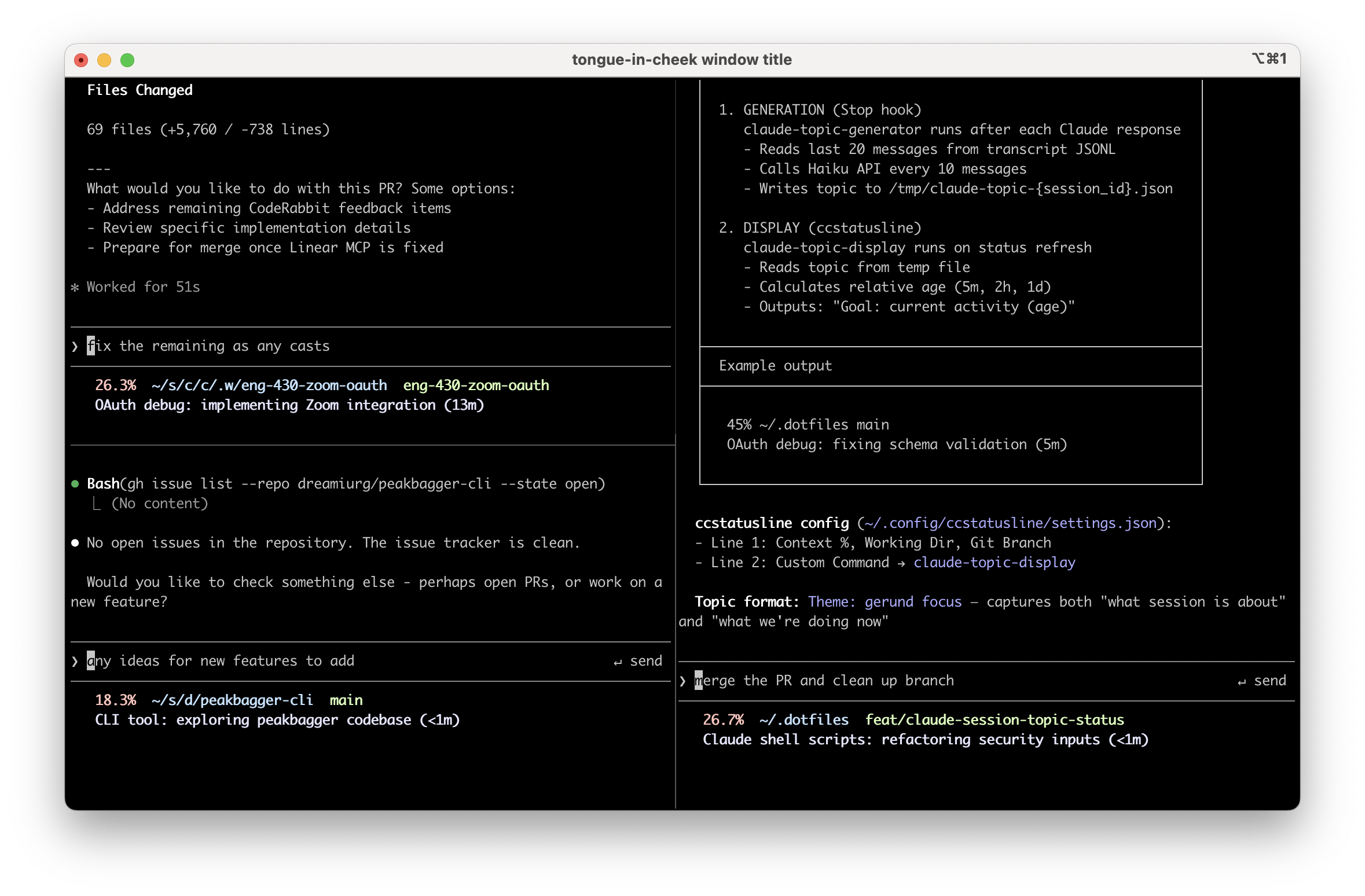Viewport: 1365px width, 896px height.
Task: Click the 26.7% context percentage indicator
Action: pyautogui.click(x=723, y=720)
